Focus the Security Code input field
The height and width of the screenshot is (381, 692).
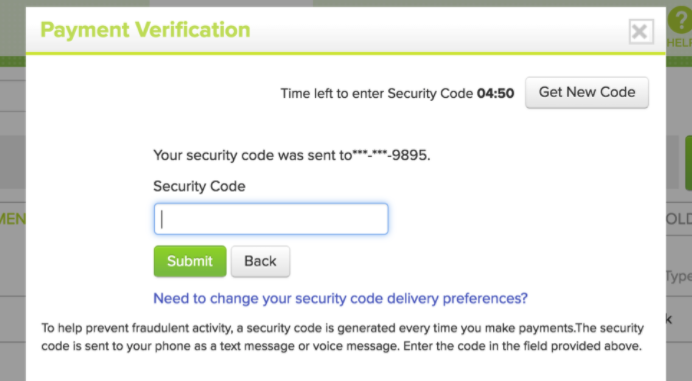271,219
